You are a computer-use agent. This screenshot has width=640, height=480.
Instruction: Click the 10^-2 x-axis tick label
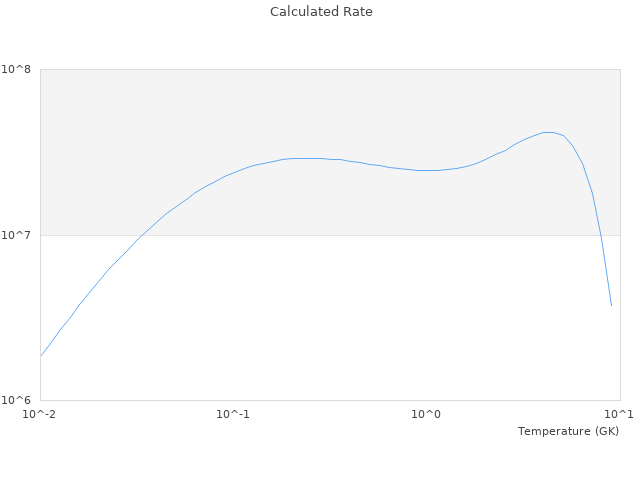click(x=40, y=414)
